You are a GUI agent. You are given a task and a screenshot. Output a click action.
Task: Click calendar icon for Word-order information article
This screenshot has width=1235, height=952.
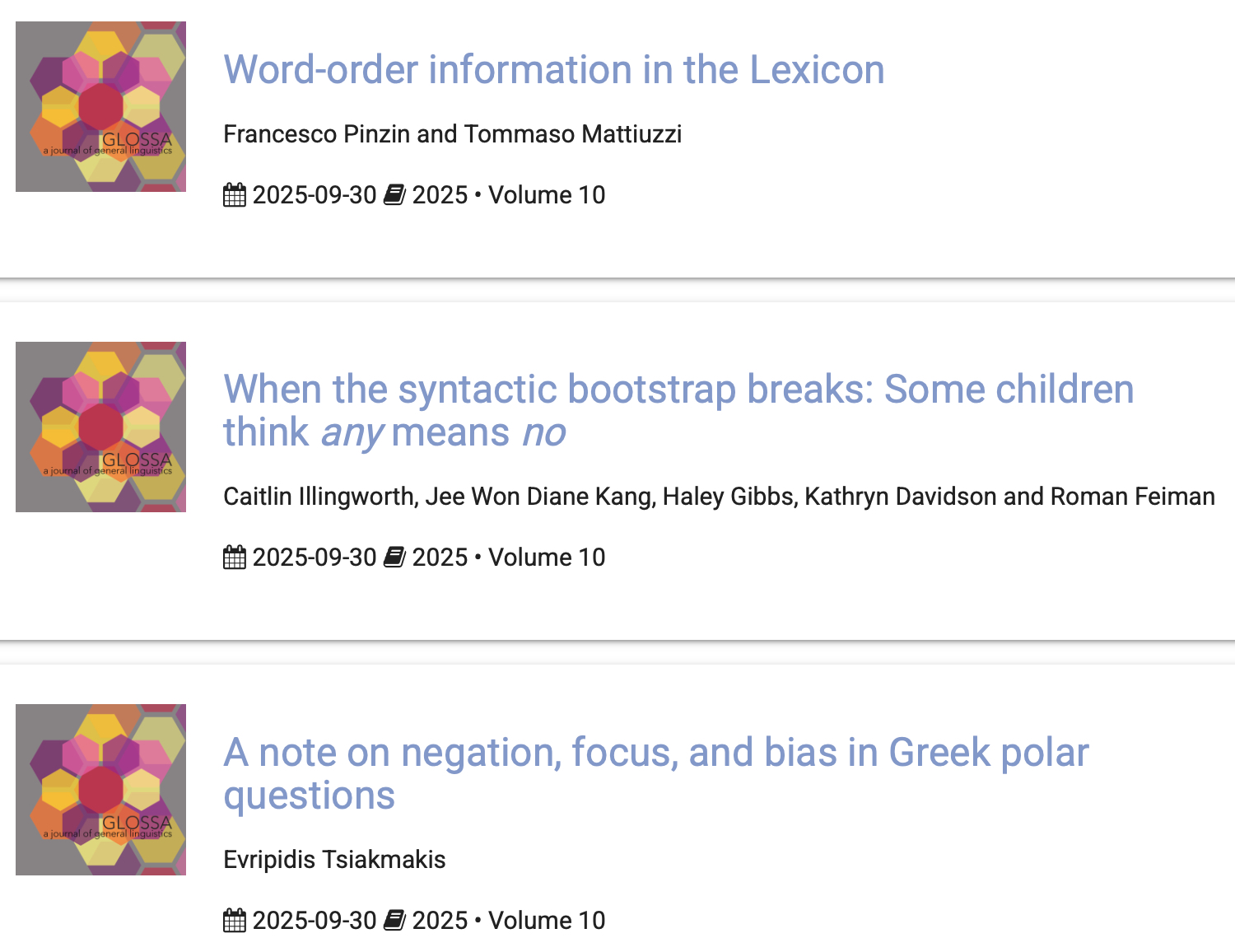tap(235, 195)
